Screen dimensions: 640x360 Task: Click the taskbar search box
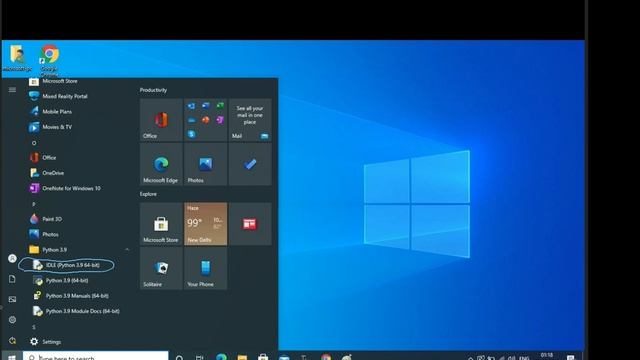(96, 356)
